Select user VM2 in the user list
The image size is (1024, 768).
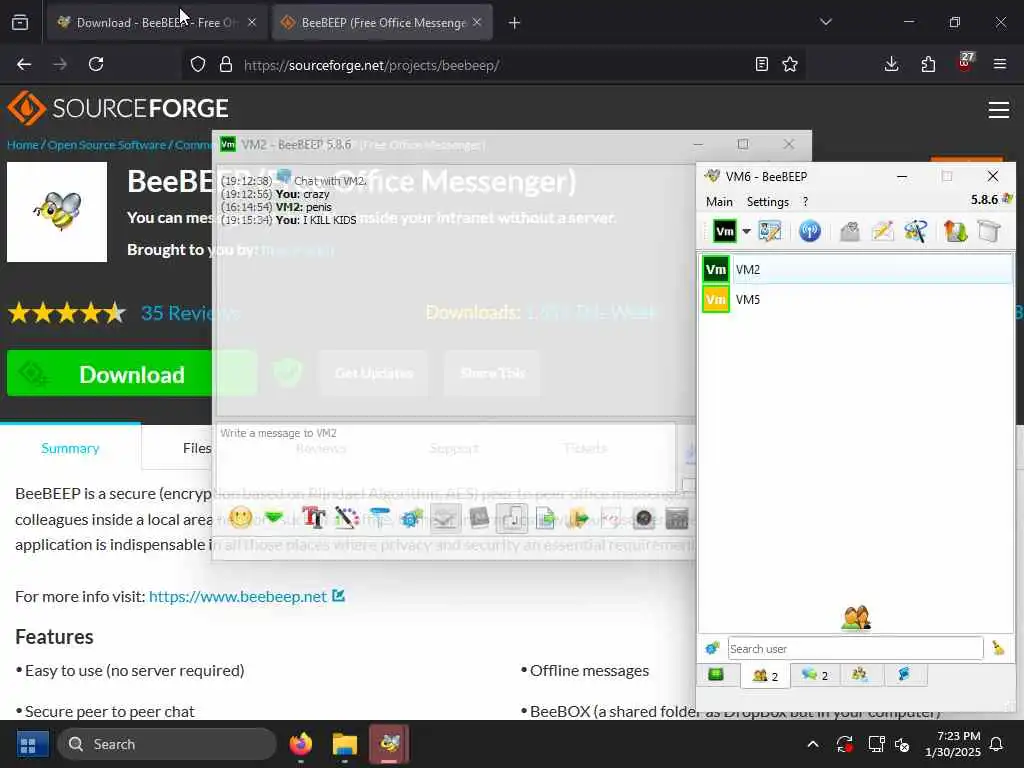(857, 269)
